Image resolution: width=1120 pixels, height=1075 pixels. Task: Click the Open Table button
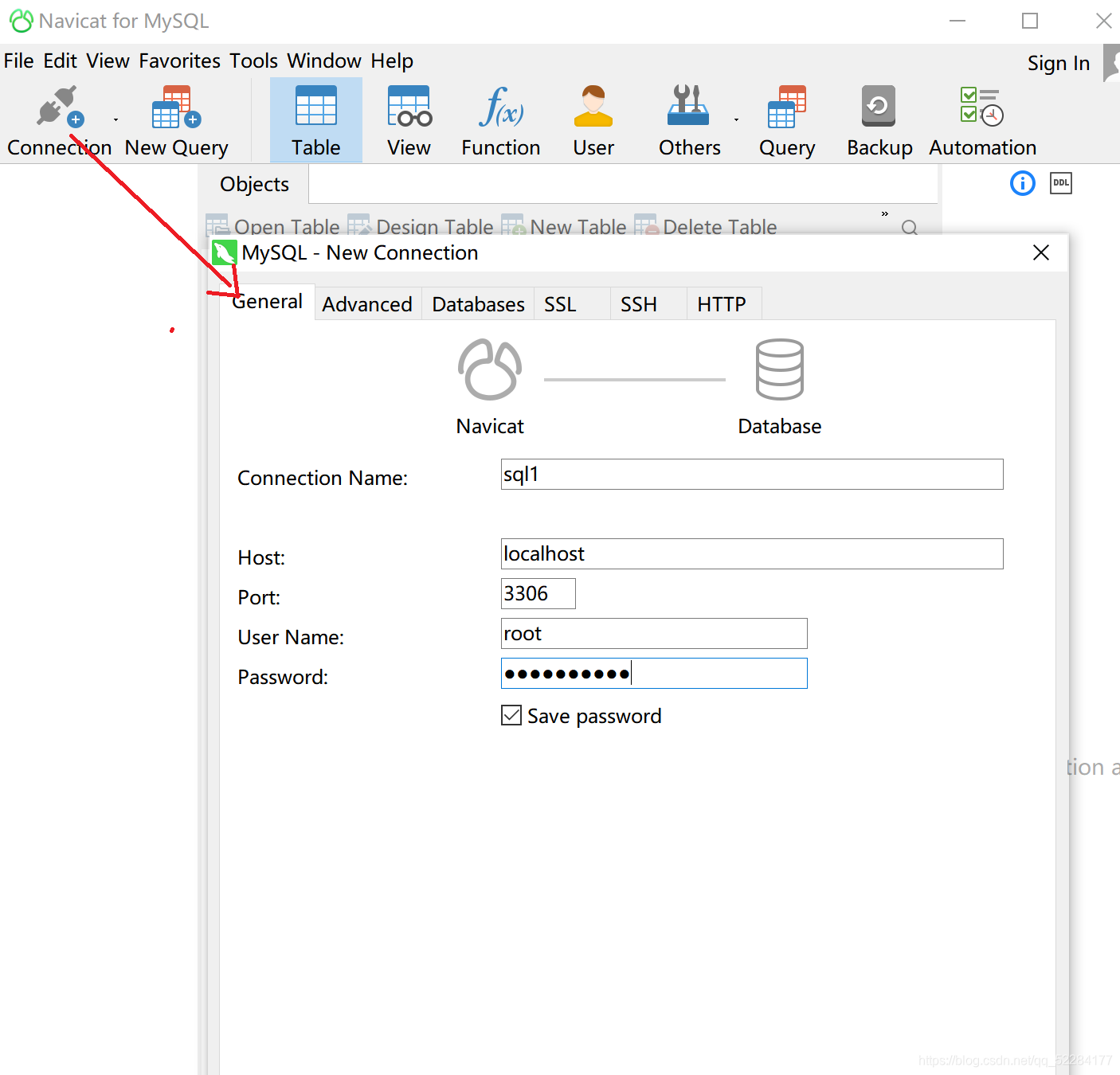273,227
